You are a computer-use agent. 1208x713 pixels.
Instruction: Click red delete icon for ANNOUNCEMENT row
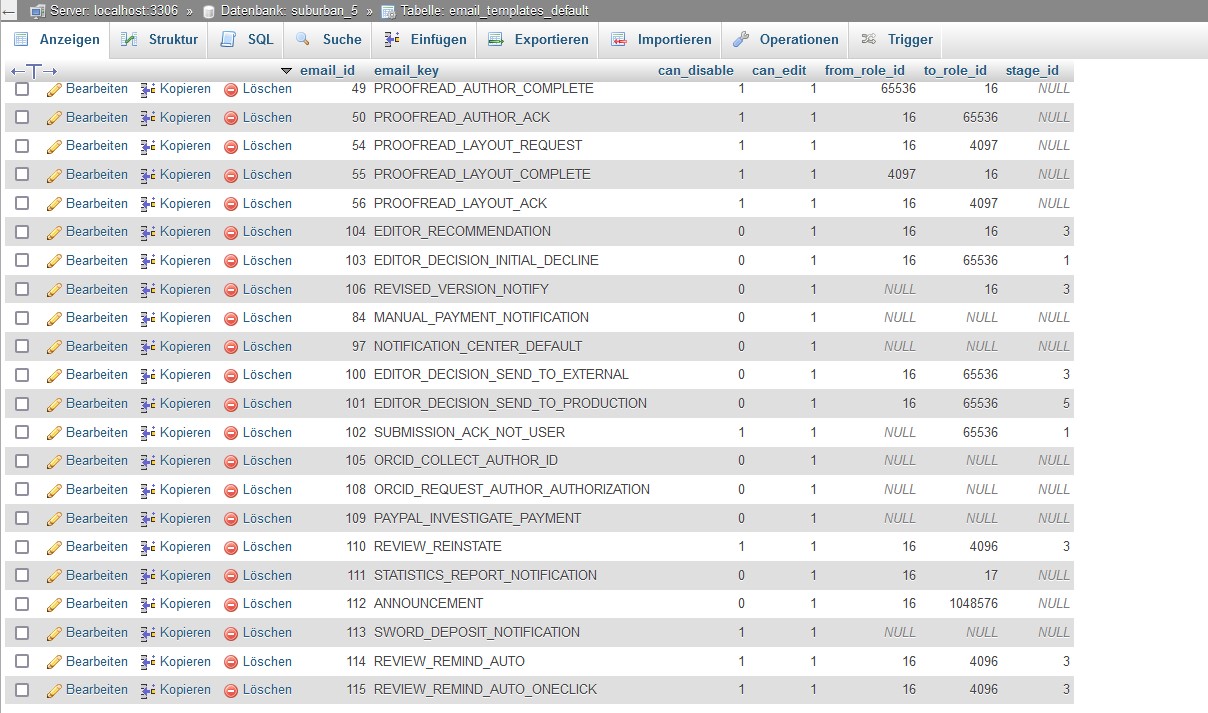pos(231,604)
